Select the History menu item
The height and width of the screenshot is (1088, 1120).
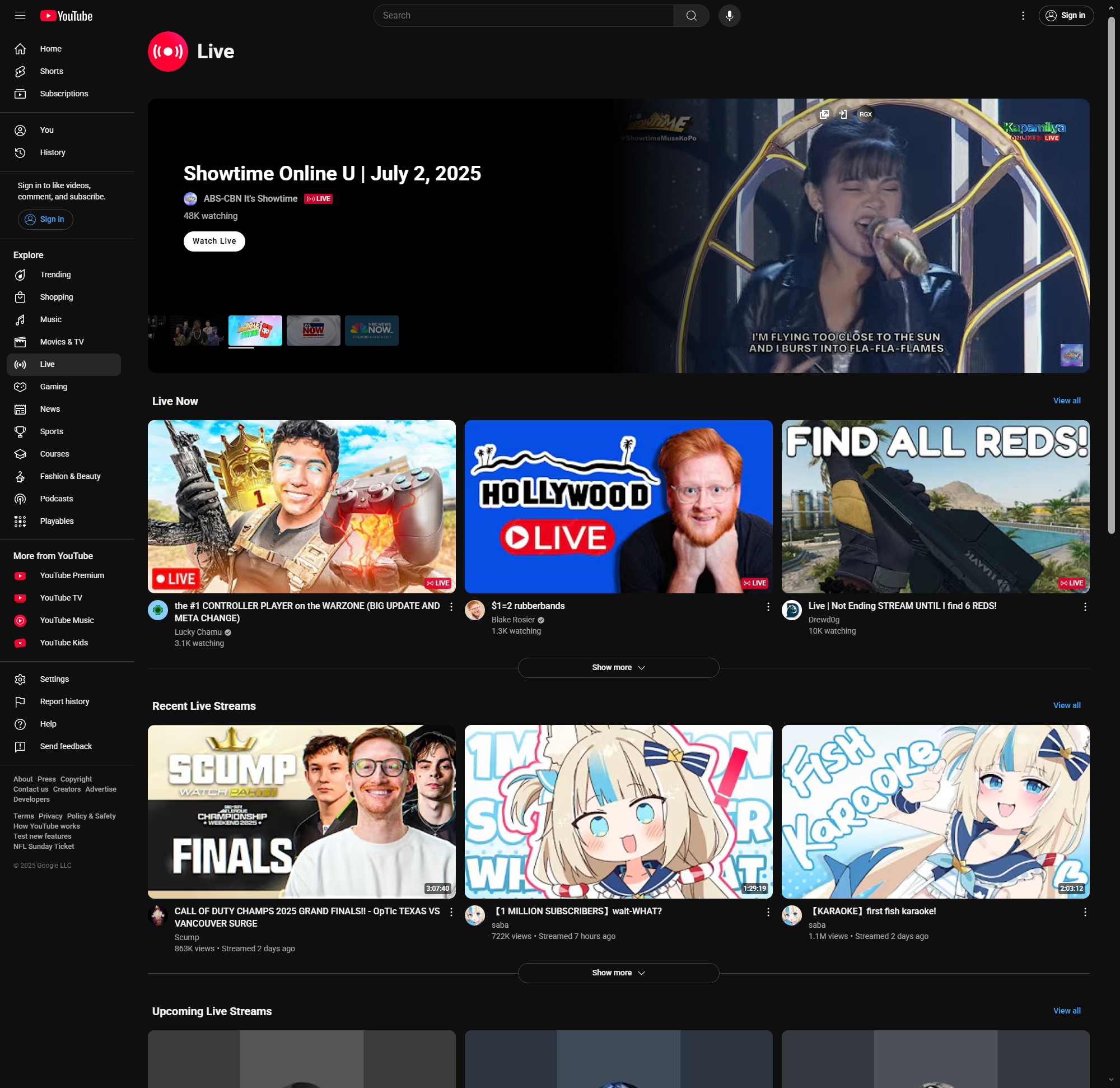click(x=52, y=152)
